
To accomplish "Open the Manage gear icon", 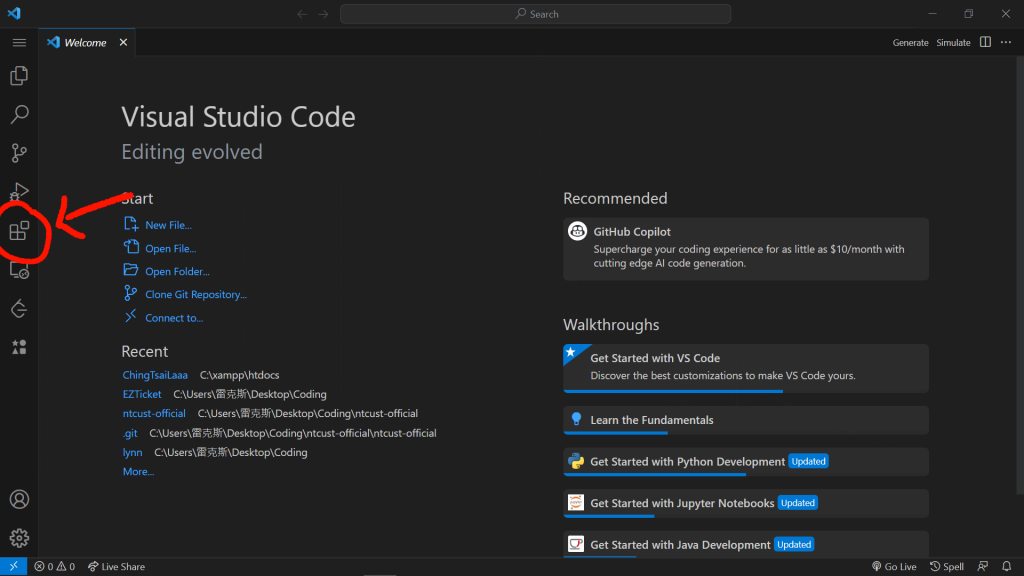I will pos(19,538).
